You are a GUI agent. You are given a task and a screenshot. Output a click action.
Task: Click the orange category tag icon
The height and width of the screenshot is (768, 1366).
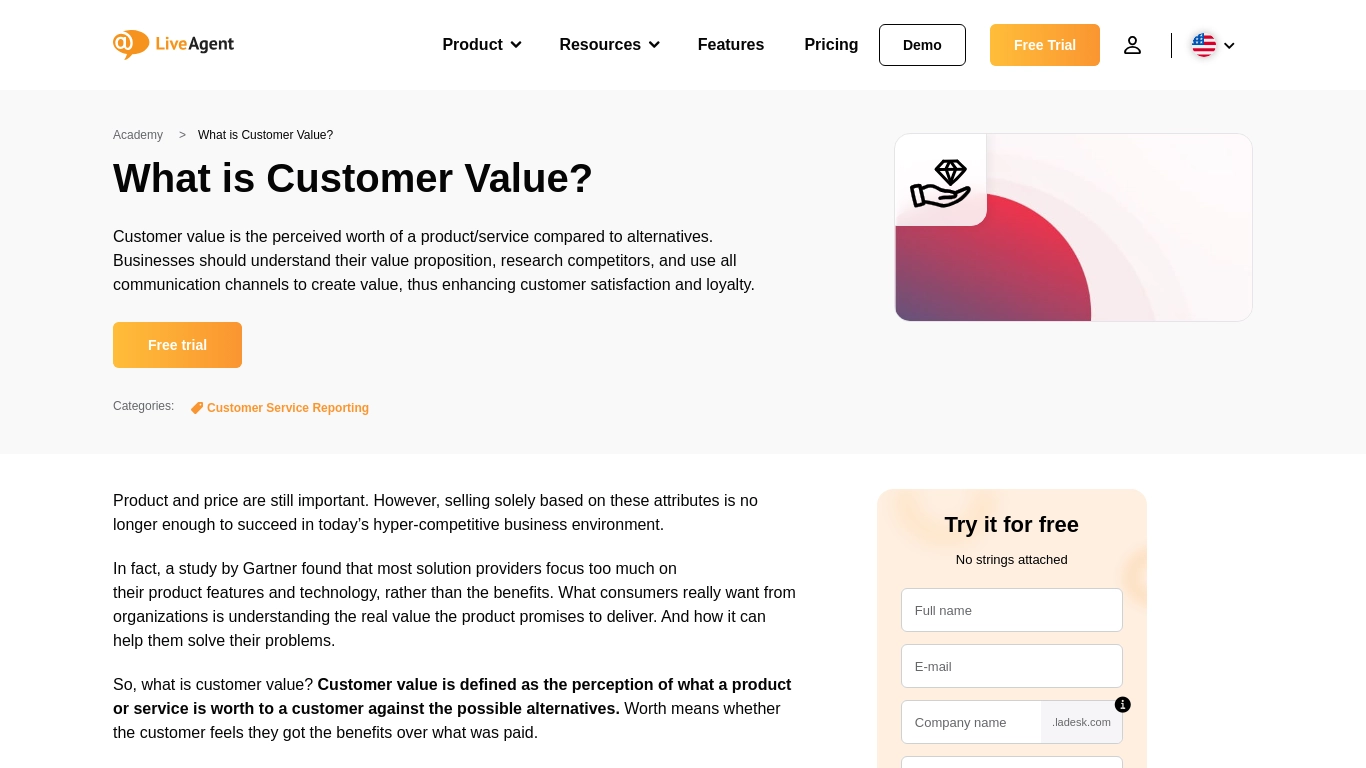point(197,408)
